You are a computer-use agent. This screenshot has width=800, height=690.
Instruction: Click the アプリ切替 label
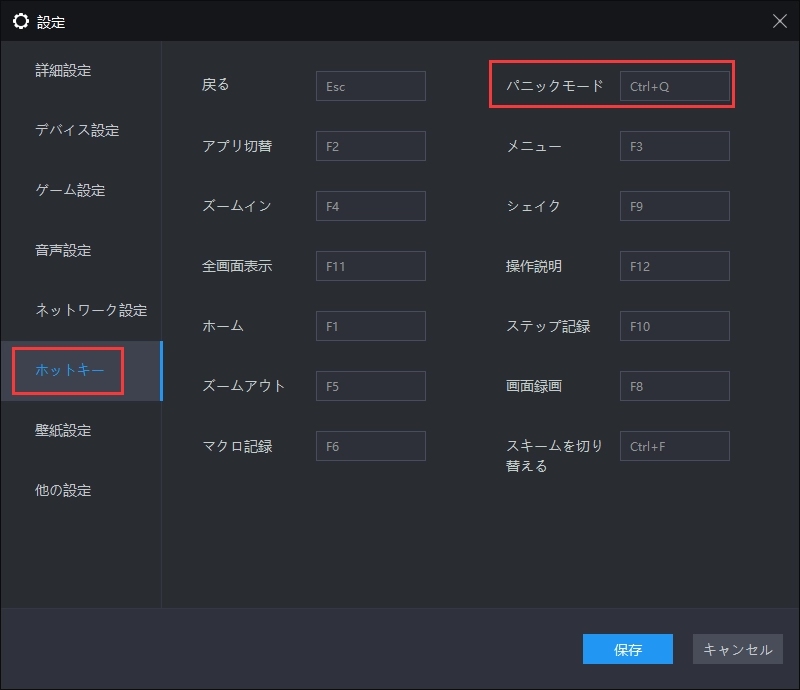pyautogui.click(x=237, y=146)
